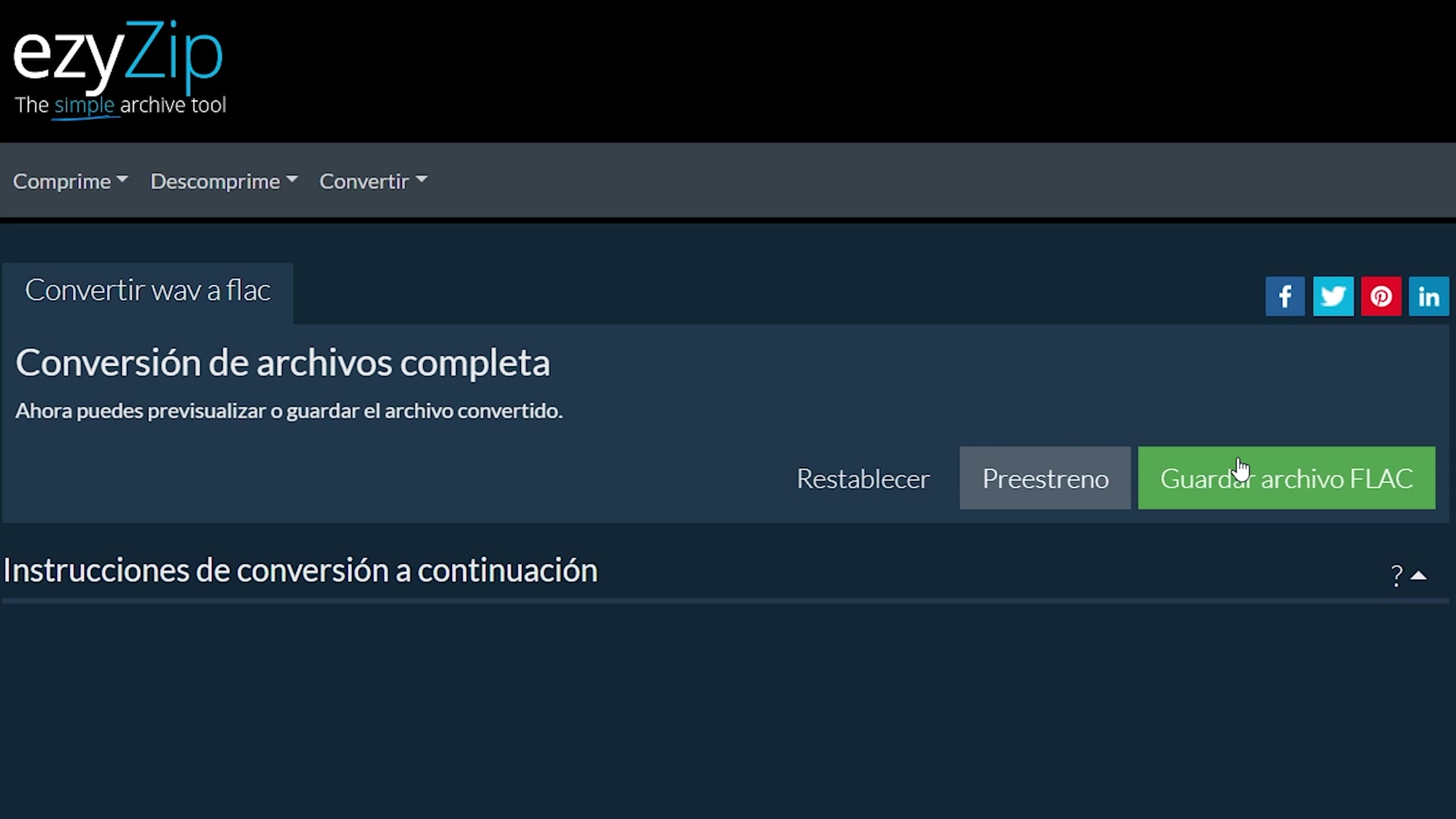Click the Conversión de archivos completa heading
The width and height of the screenshot is (1456, 819).
[282, 362]
